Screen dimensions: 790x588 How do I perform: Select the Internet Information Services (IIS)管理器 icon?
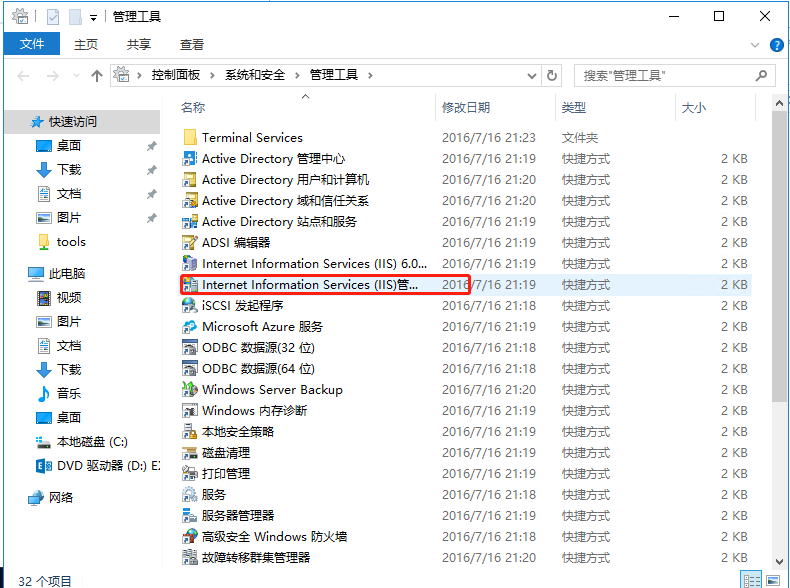pyautogui.click(x=190, y=285)
